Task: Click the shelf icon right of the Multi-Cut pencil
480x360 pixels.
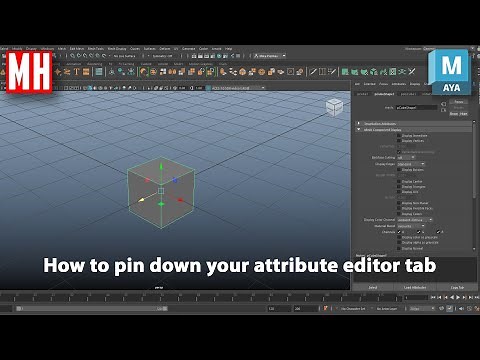Action: (322, 72)
